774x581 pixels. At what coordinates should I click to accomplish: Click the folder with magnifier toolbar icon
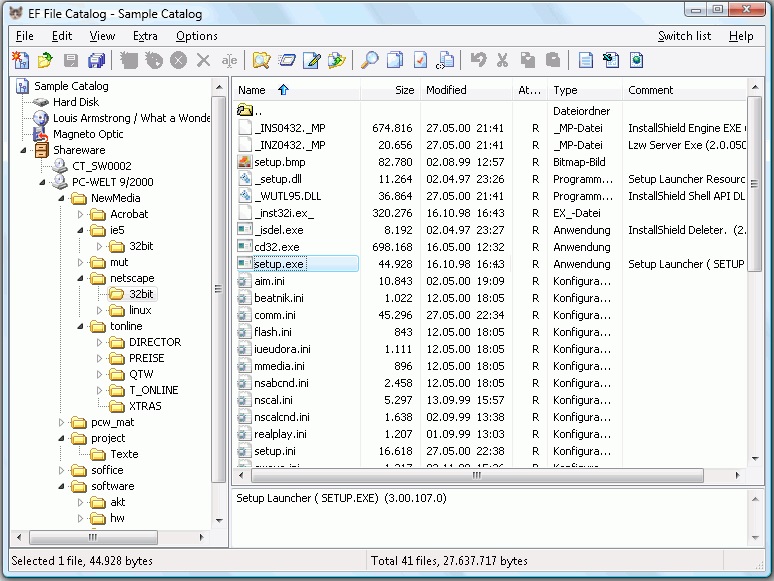(261, 61)
